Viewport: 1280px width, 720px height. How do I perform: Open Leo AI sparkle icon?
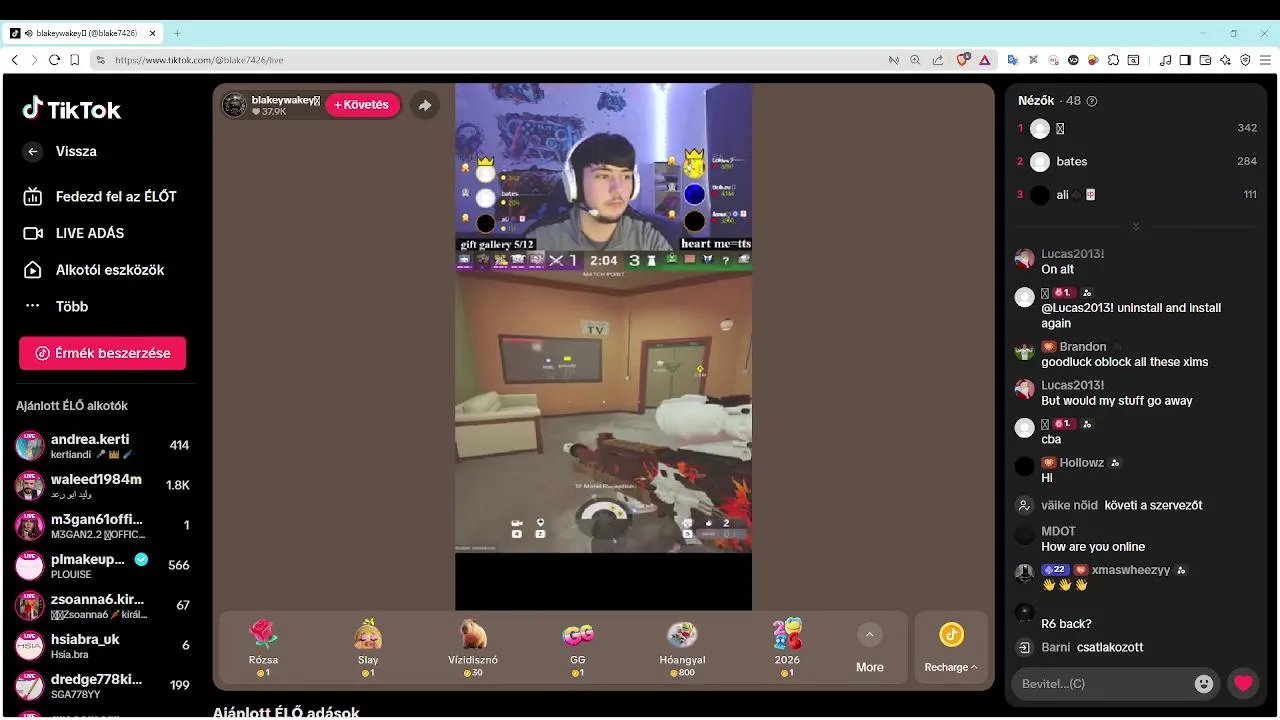point(1225,60)
